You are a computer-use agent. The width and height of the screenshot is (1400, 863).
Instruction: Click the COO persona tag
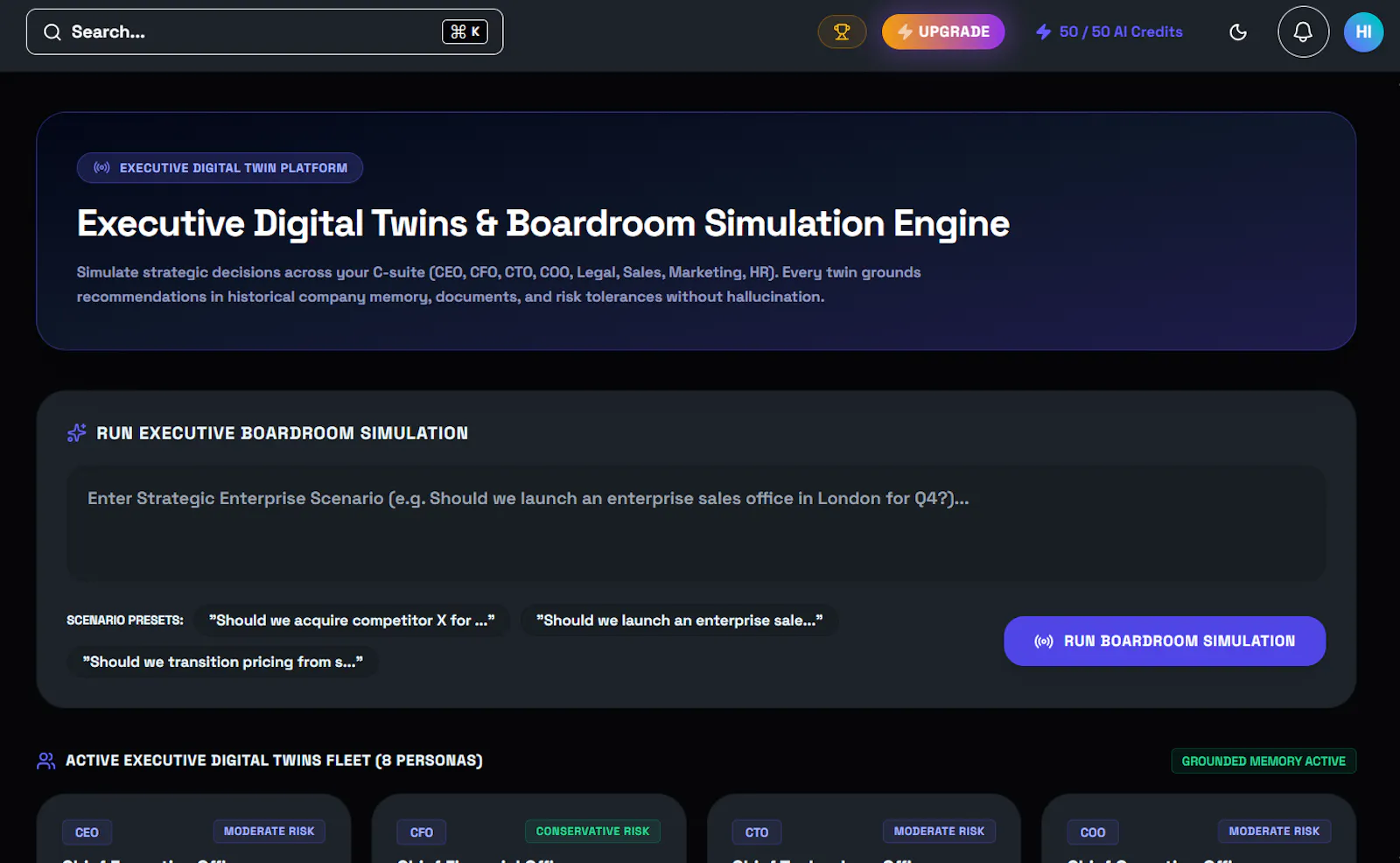tap(1093, 832)
